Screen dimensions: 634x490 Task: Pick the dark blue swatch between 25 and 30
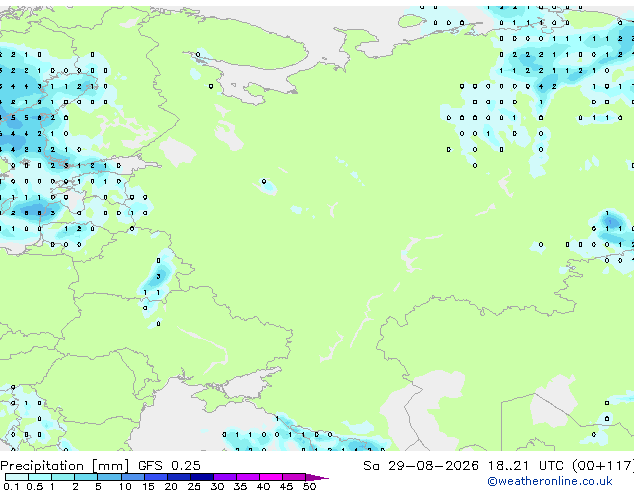pyautogui.click(x=202, y=477)
